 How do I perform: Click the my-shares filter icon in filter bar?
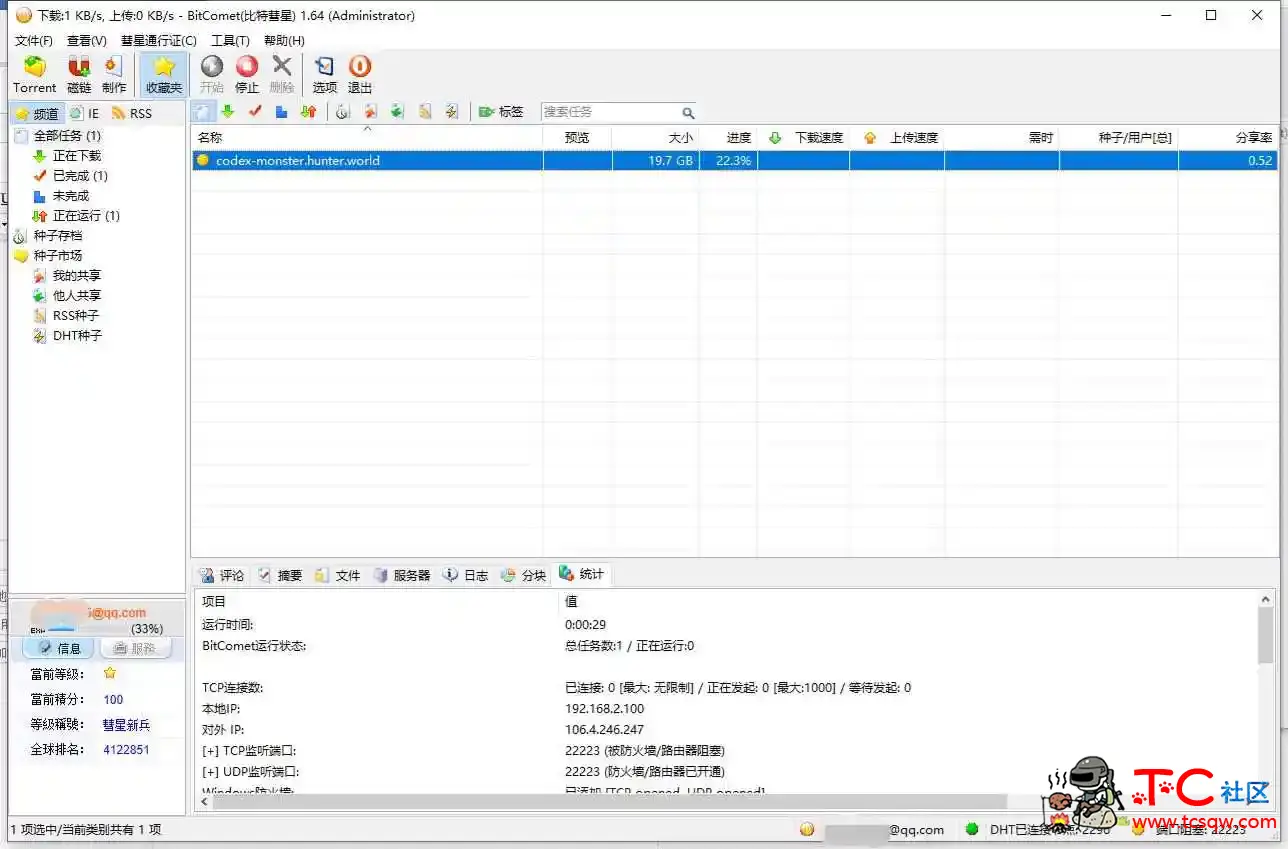coord(370,112)
